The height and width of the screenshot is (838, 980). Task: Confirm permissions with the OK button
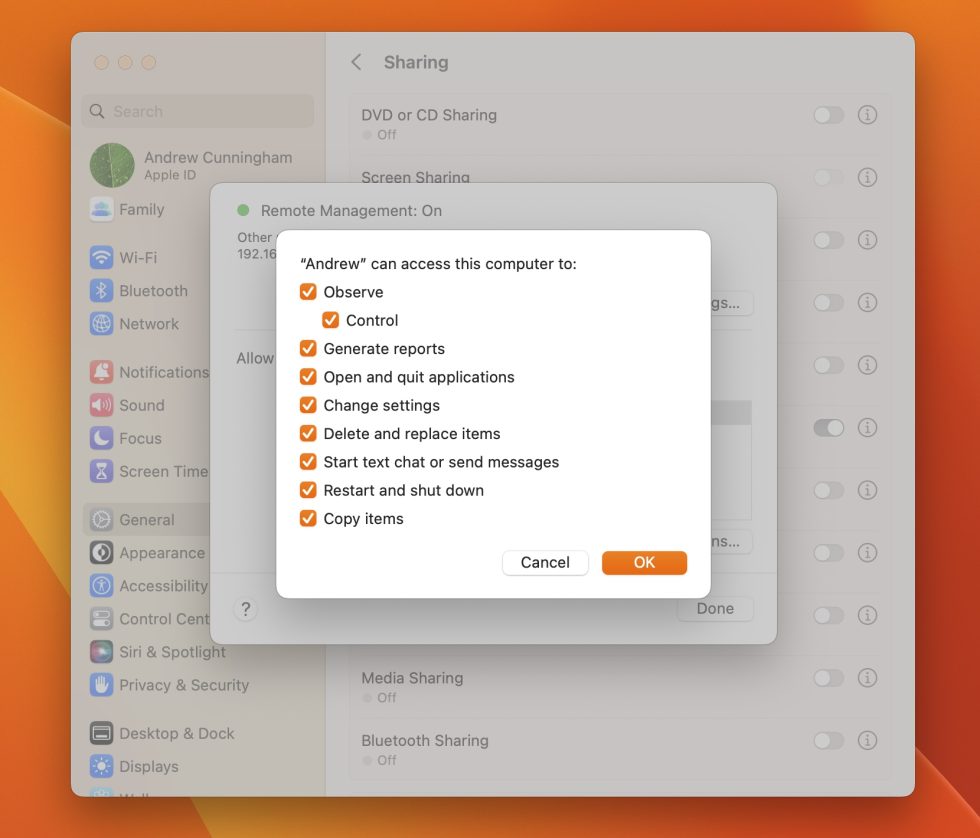point(644,562)
